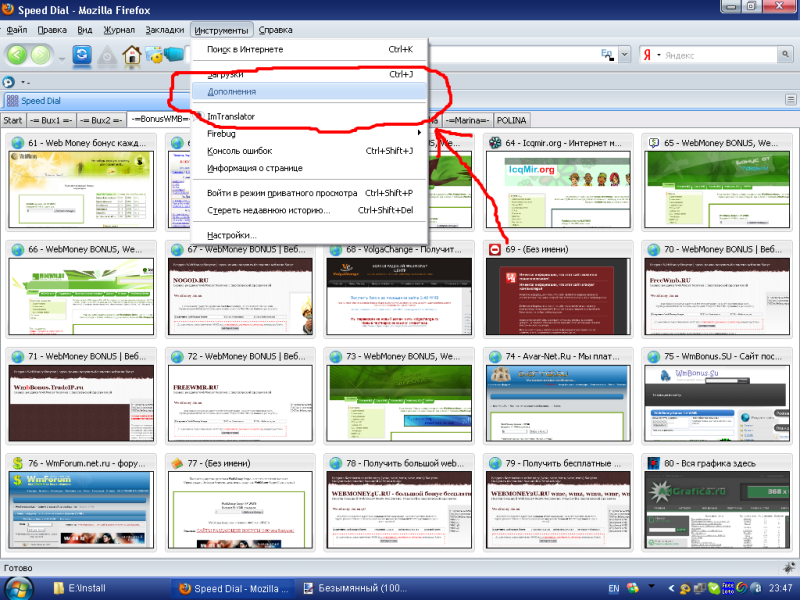Open dial 80 Вся графика здесь thumbnail
This screenshot has height=600, width=800.
pyautogui.click(x=716, y=510)
